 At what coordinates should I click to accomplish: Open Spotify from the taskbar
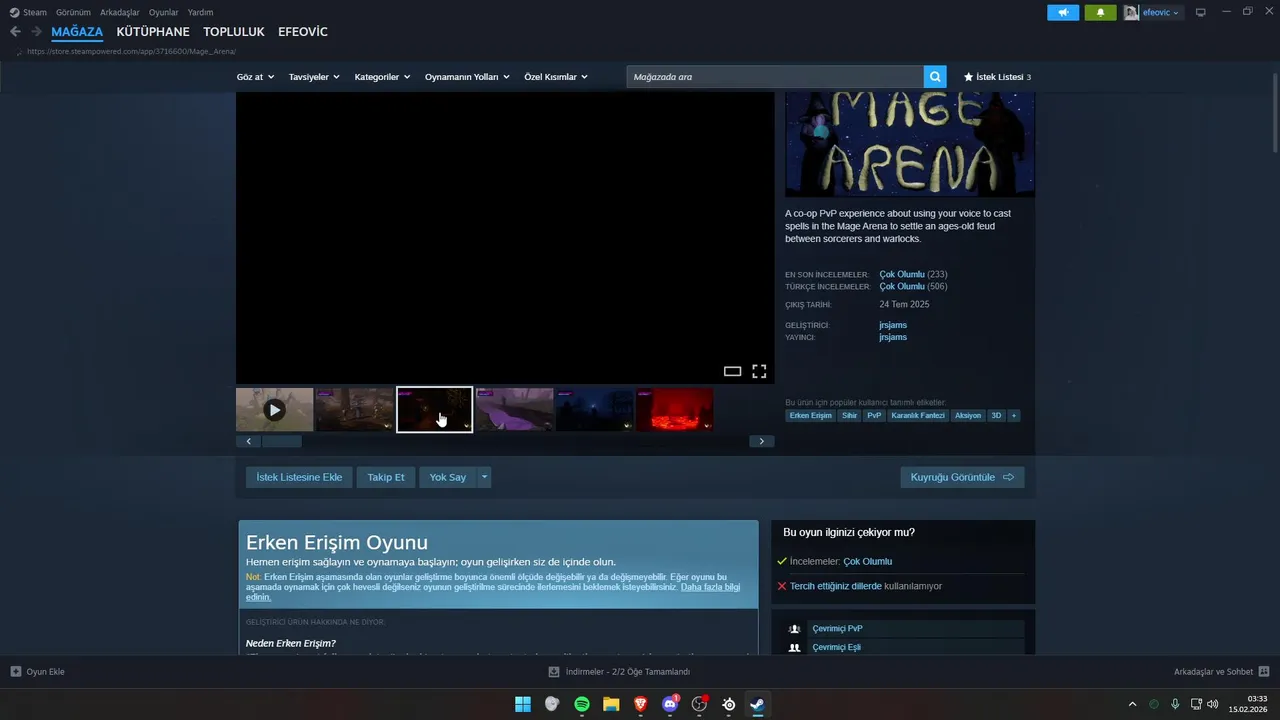point(582,704)
